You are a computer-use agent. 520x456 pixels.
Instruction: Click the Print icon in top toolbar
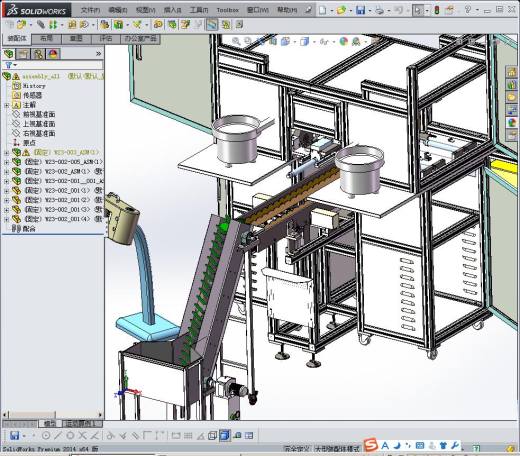[379, 10]
